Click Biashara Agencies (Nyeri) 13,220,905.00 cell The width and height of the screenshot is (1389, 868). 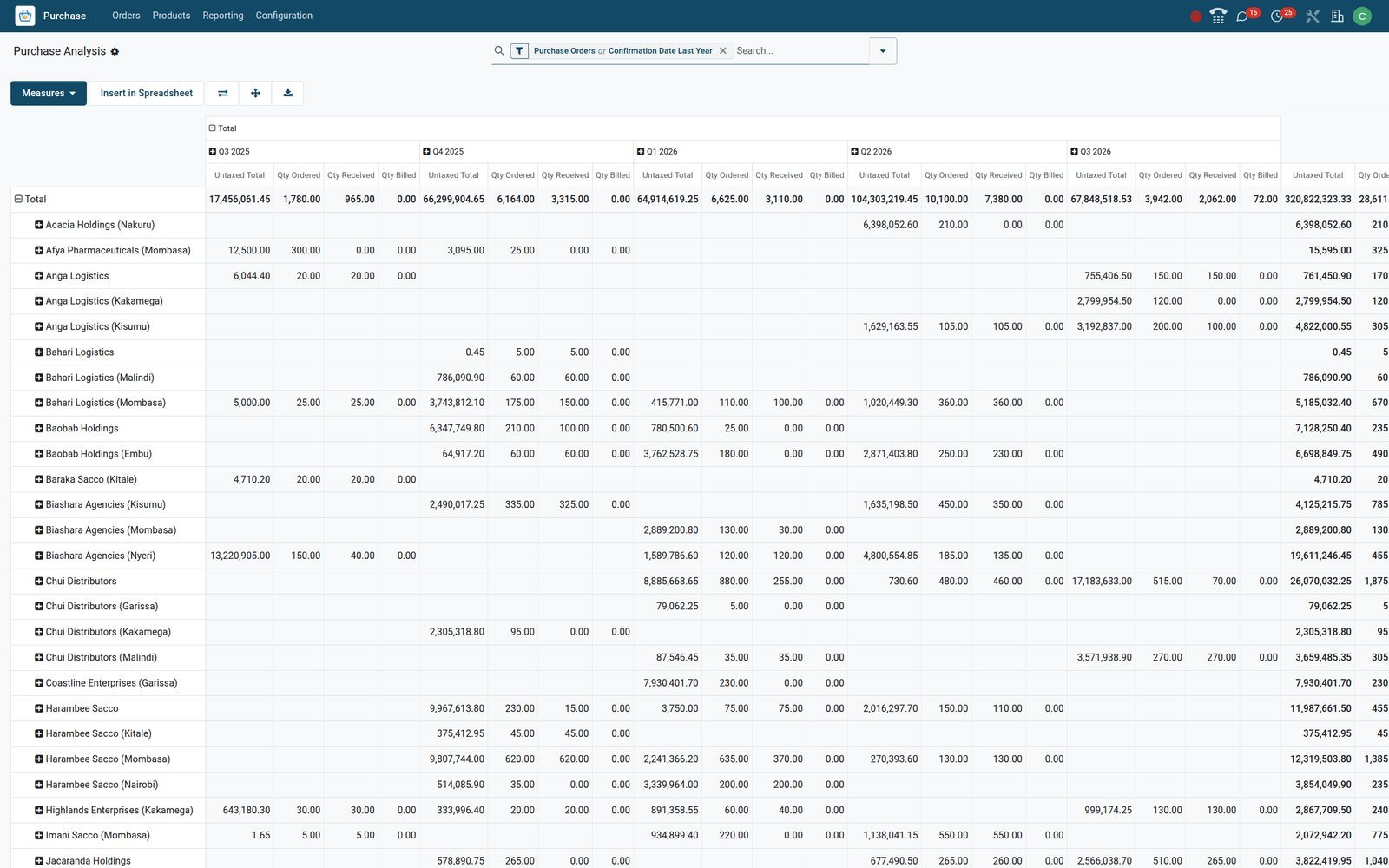click(x=240, y=556)
